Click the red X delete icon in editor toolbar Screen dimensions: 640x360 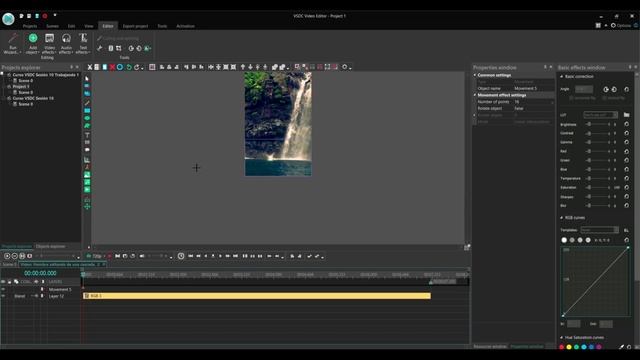[112, 67]
